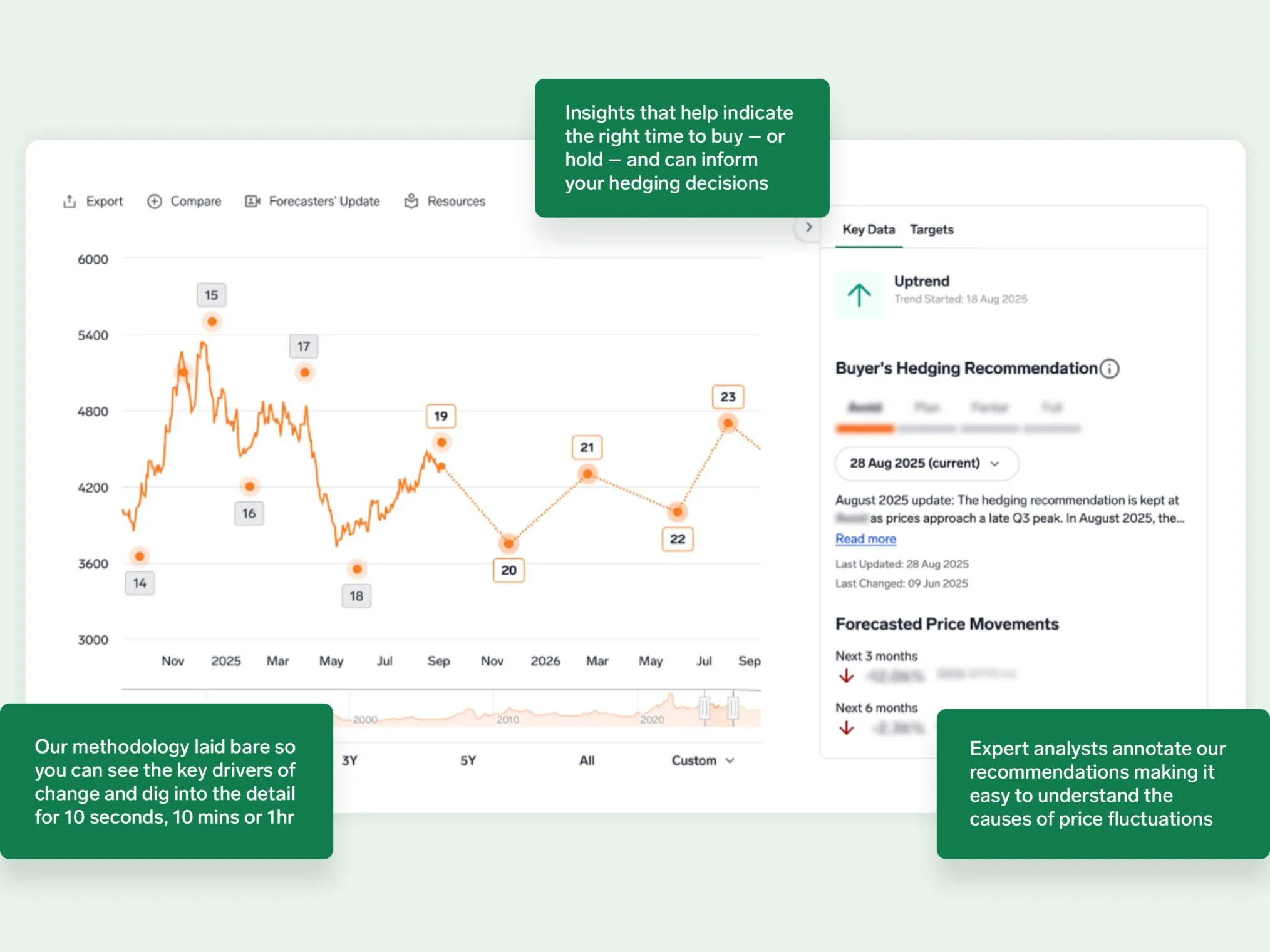This screenshot has width=1270, height=952.
Task: Click the Next 3 months down-arrow icon
Action: tap(846, 676)
